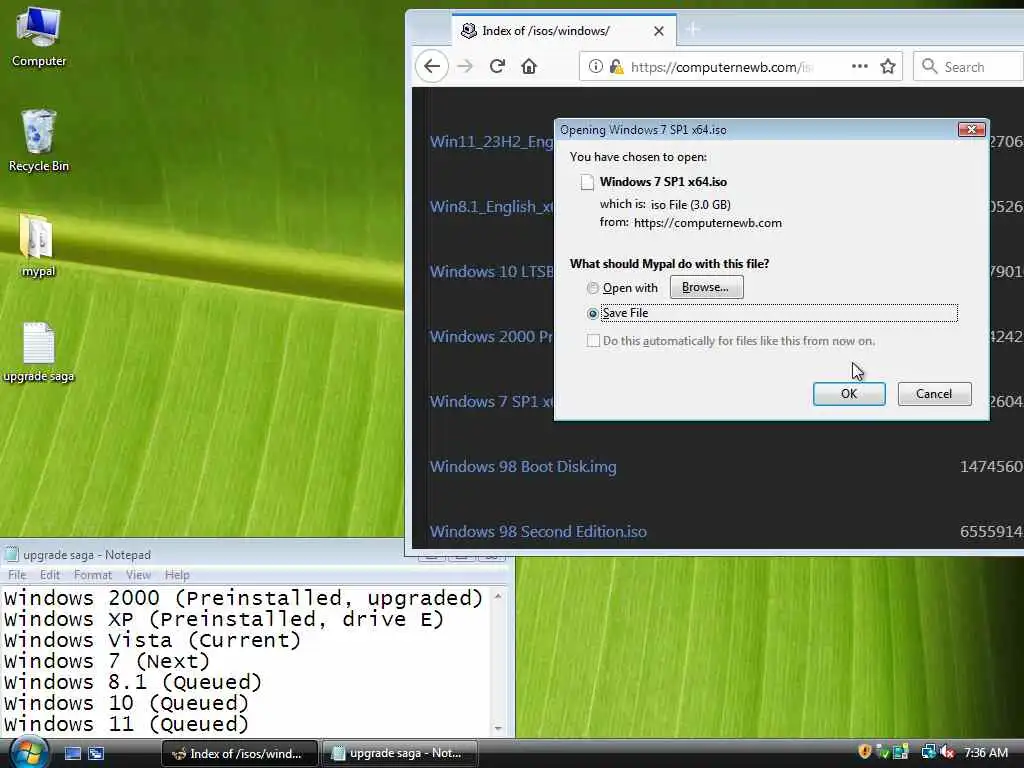This screenshot has width=1024, height=768.
Task: Select the Open with radio option
Action: coord(592,288)
